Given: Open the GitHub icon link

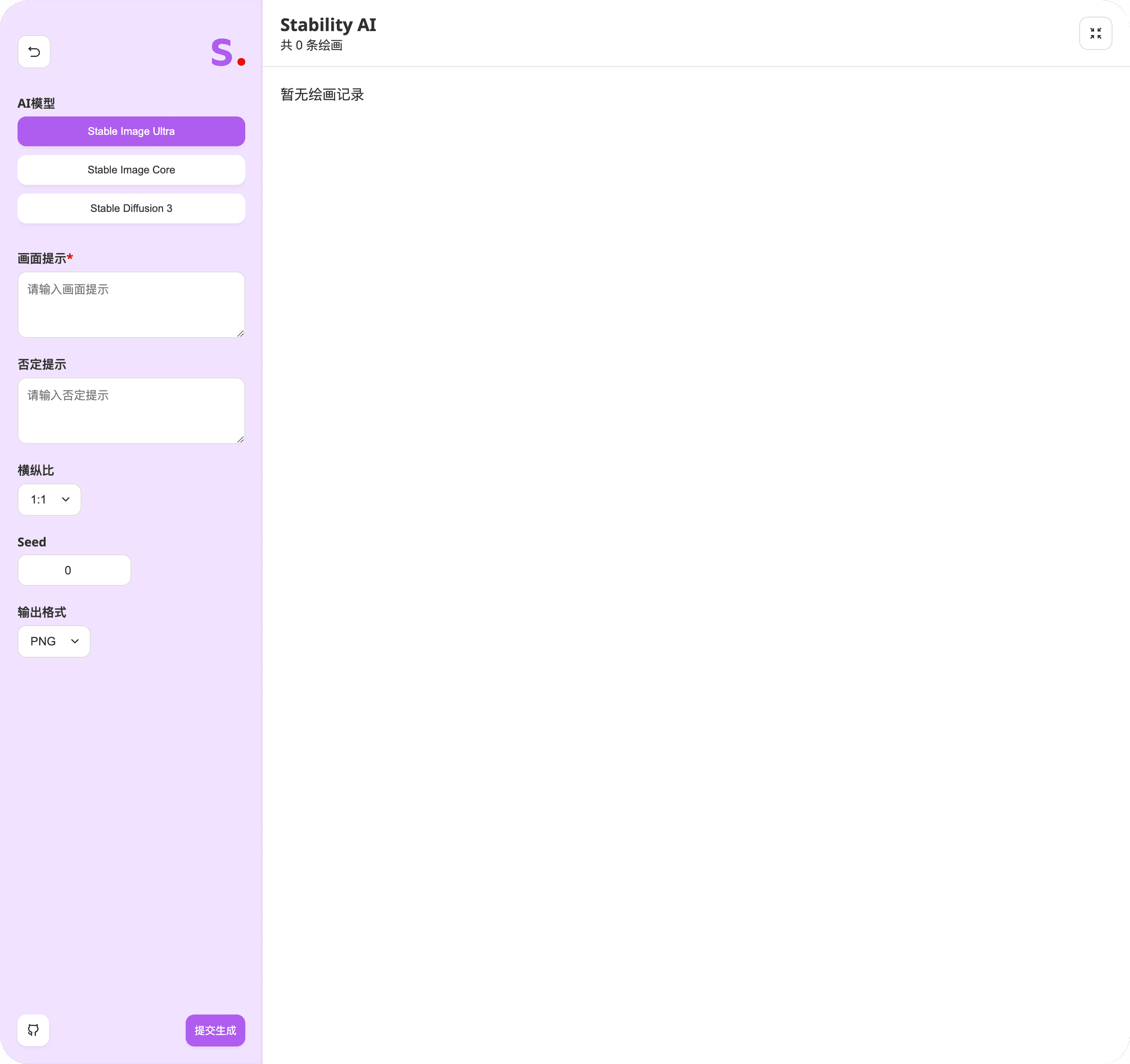Looking at the screenshot, I should click(34, 1030).
